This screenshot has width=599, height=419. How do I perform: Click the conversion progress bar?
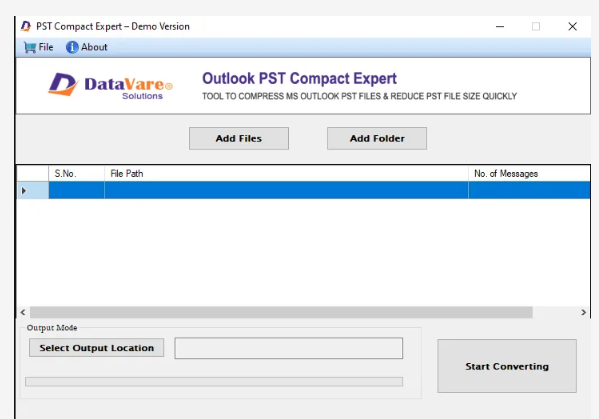pos(214,382)
